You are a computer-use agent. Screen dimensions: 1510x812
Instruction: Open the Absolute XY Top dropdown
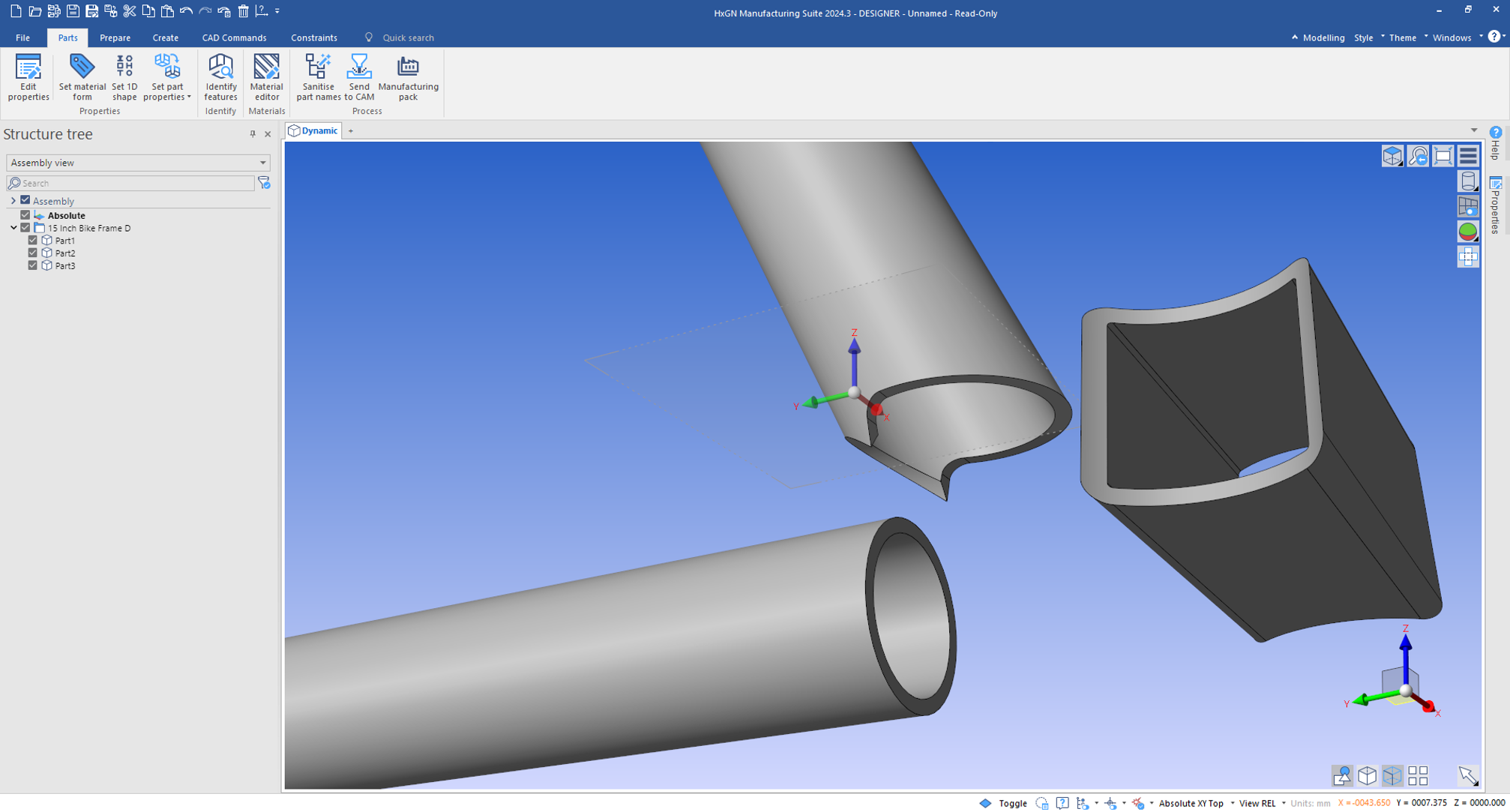click(1196, 803)
